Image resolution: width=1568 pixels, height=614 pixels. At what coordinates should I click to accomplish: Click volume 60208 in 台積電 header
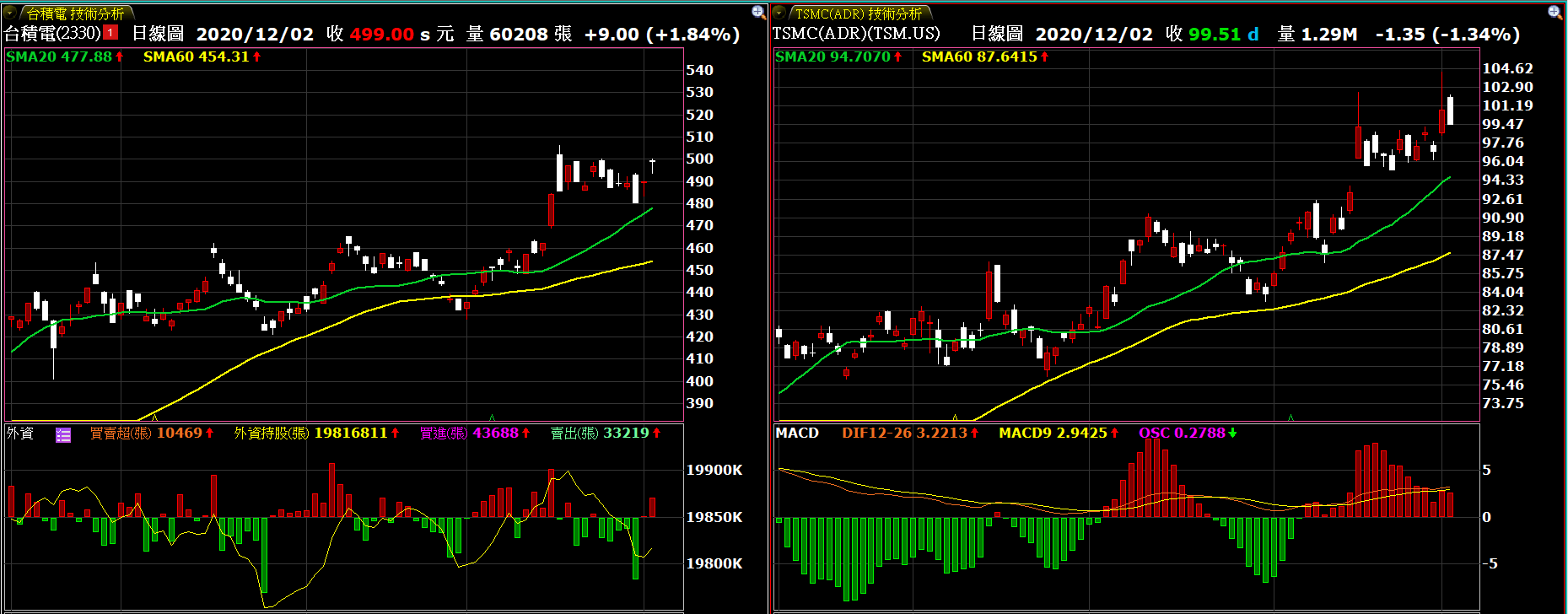point(519,34)
